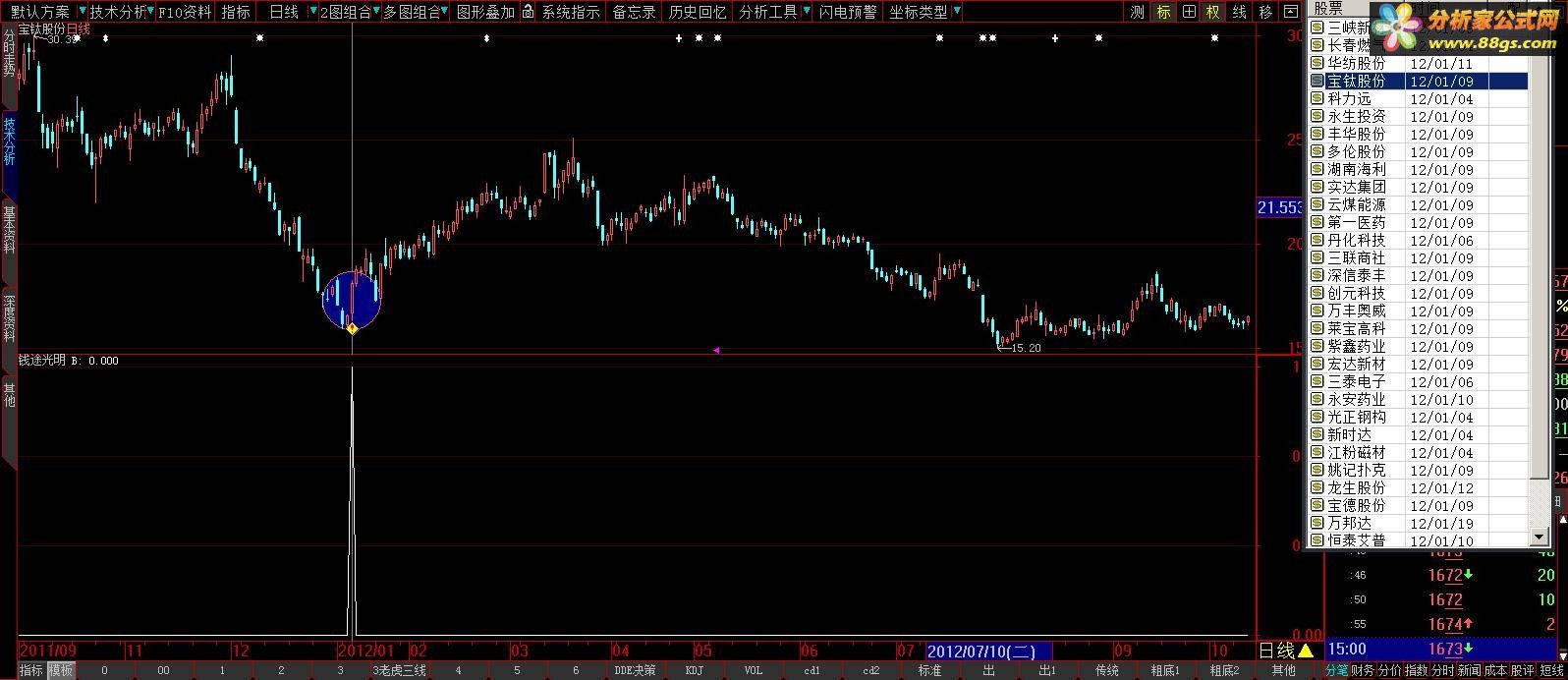Click the 多伦股份 row icon

click(x=1317, y=152)
